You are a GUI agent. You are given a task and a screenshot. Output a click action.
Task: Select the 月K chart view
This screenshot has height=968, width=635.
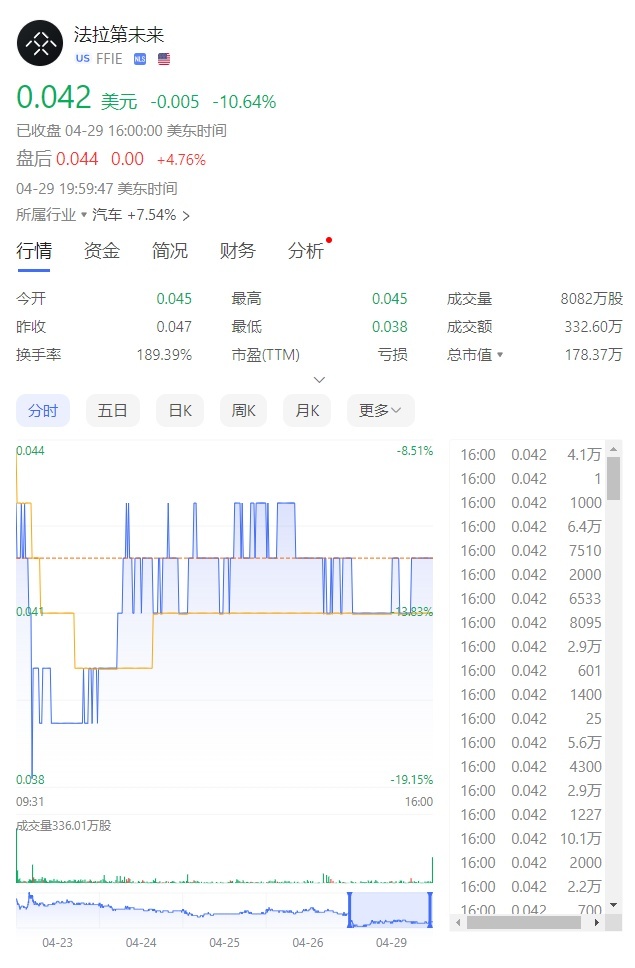[307, 411]
